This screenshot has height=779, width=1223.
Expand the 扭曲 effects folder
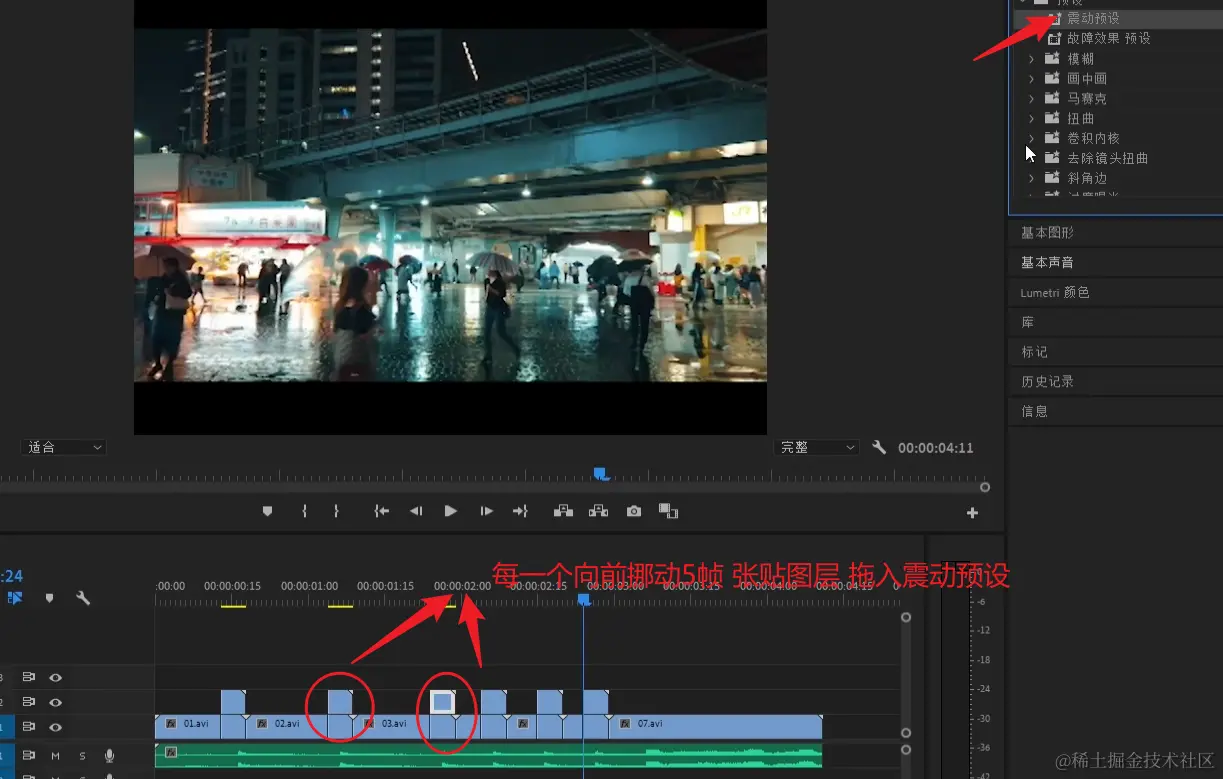click(x=1031, y=119)
